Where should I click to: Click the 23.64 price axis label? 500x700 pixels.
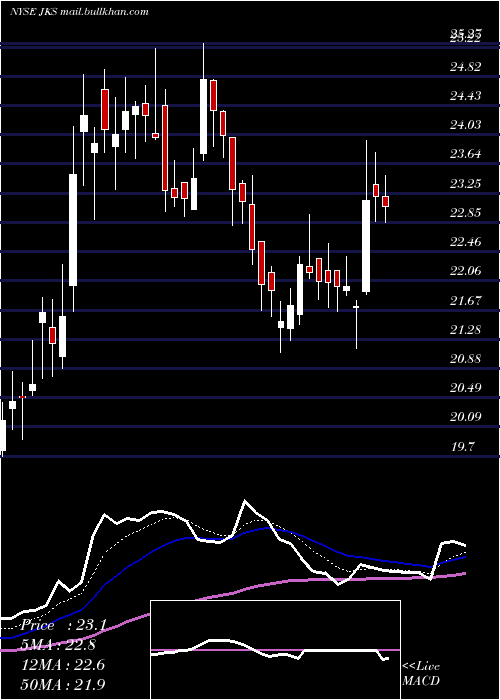pos(466,154)
